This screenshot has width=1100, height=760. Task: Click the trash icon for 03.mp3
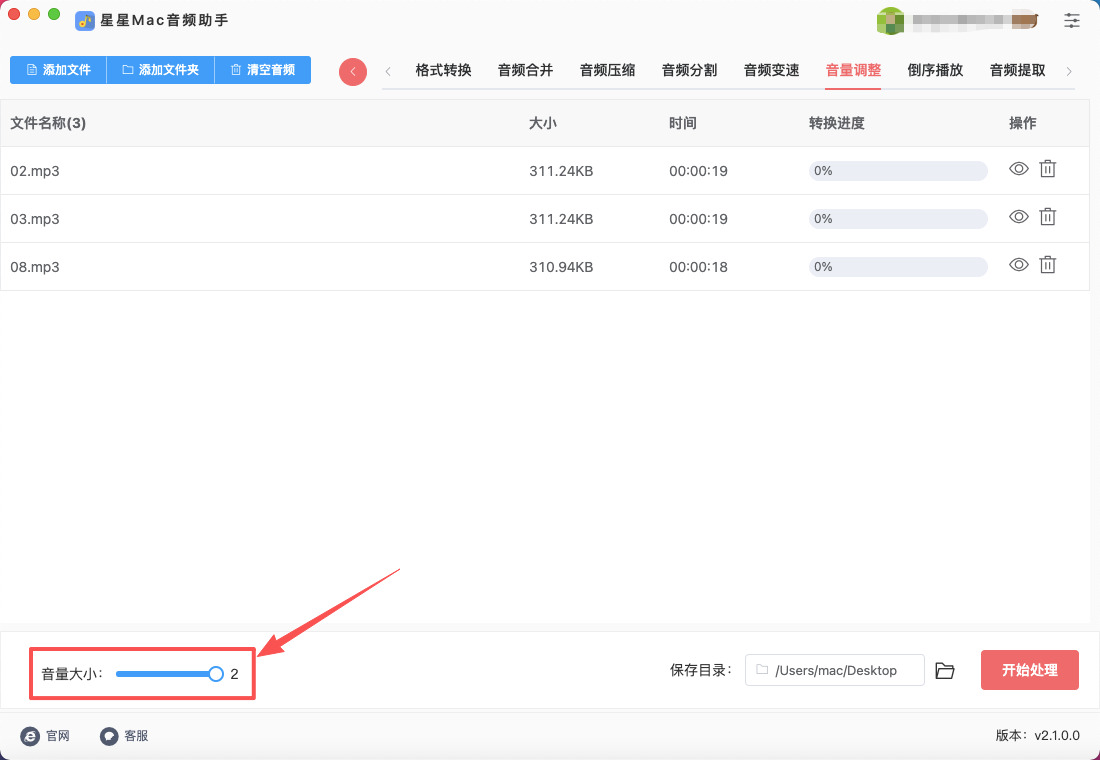pyautogui.click(x=1047, y=217)
